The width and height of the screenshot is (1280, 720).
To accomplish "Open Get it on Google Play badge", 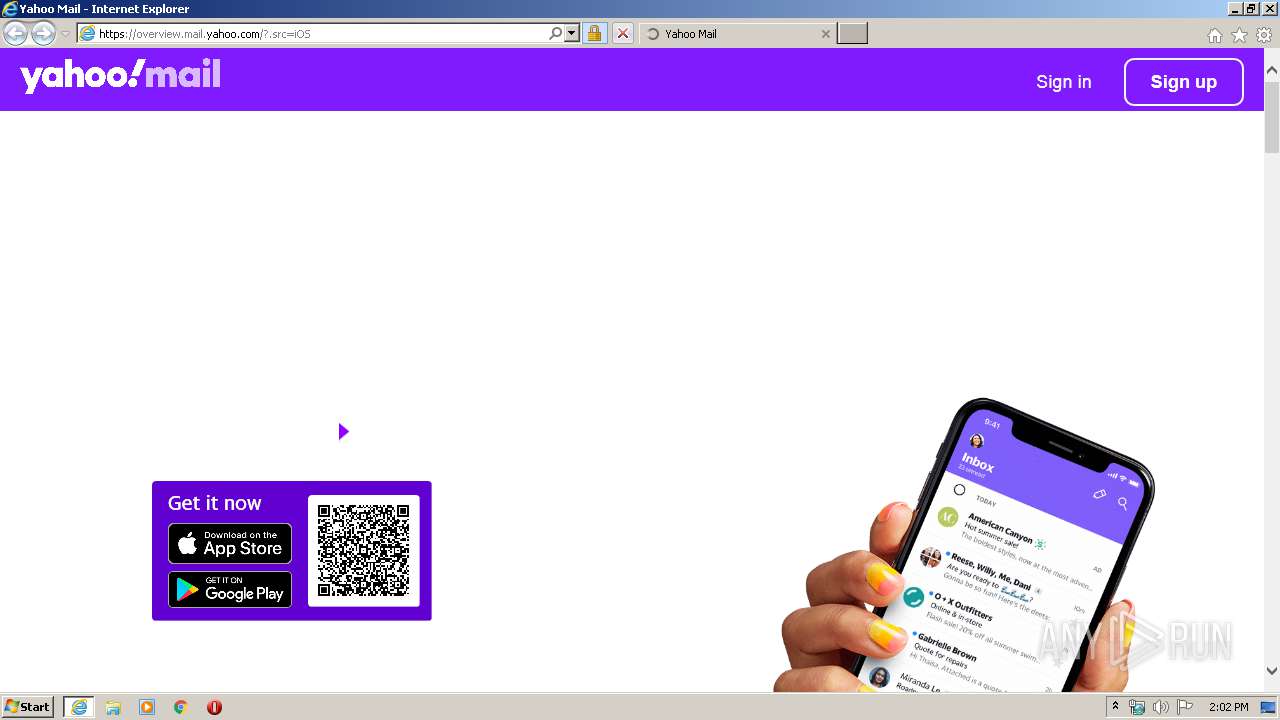I will [230, 590].
